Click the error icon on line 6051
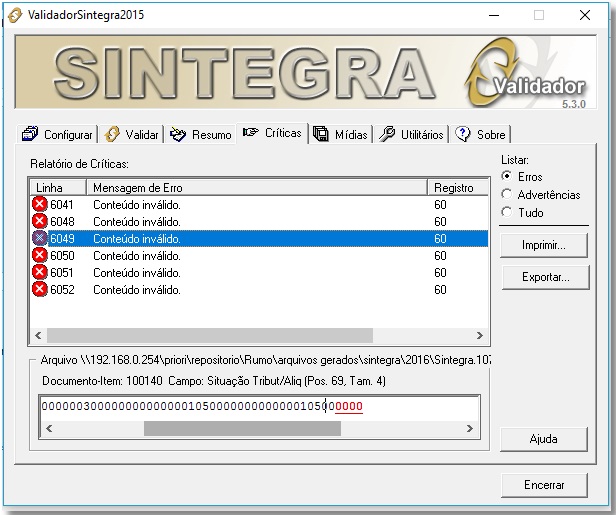The image size is (616, 515). (x=39, y=272)
